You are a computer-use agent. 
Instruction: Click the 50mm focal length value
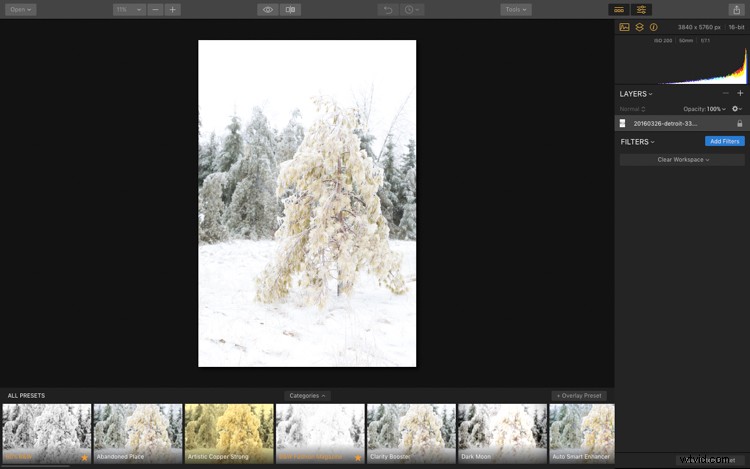point(686,41)
